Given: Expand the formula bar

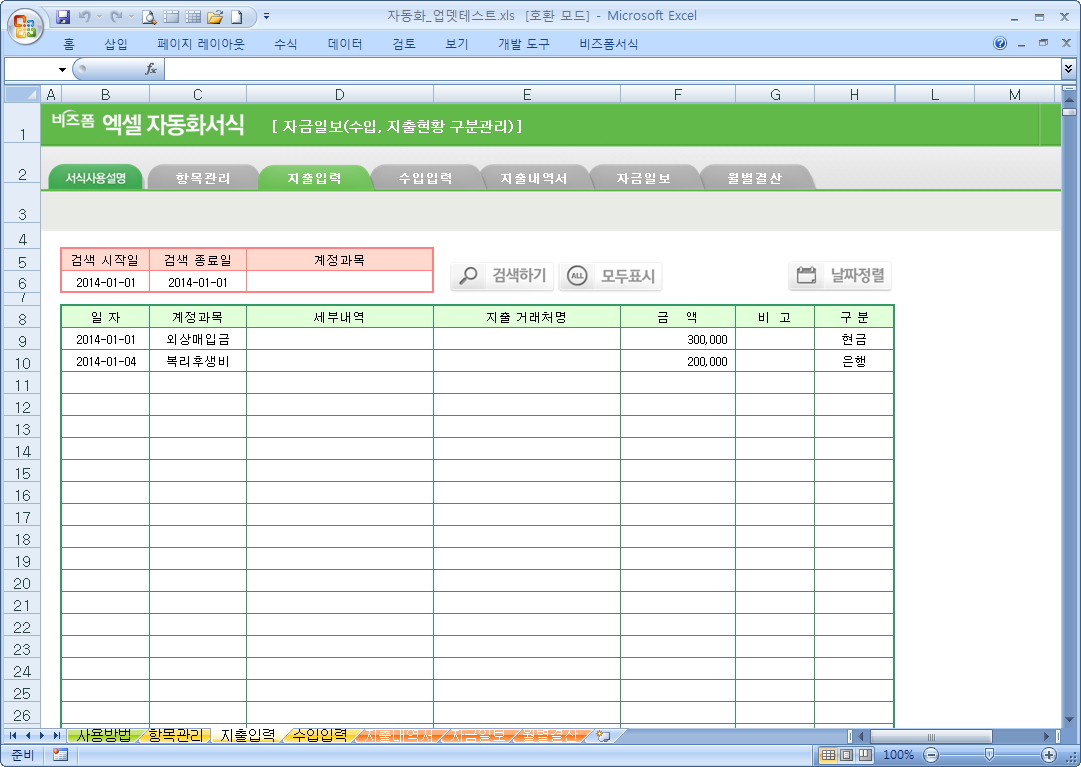Looking at the screenshot, I should point(1068,69).
